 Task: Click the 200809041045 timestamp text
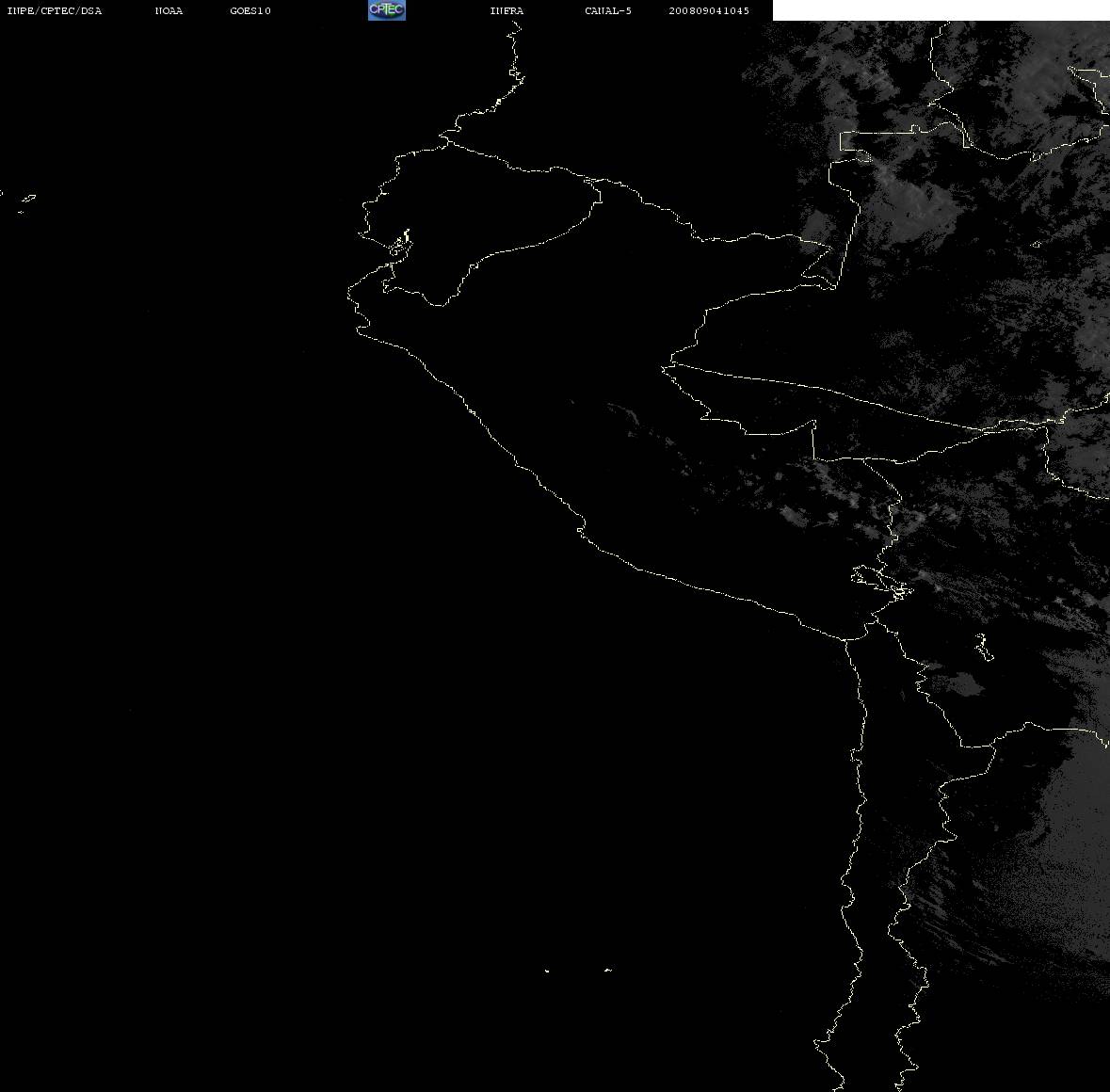click(x=709, y=10)
